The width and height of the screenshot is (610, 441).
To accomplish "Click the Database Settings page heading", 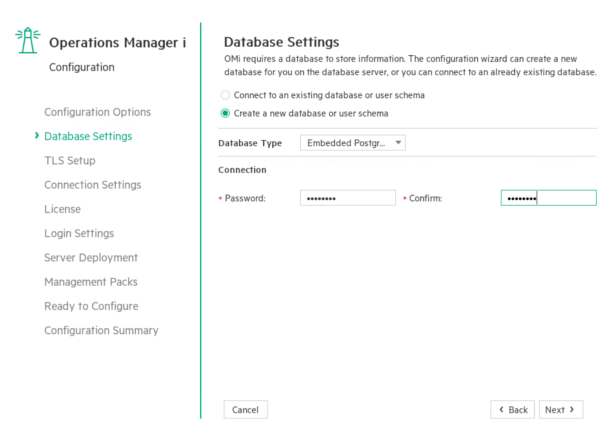I will tap(281, 42).
